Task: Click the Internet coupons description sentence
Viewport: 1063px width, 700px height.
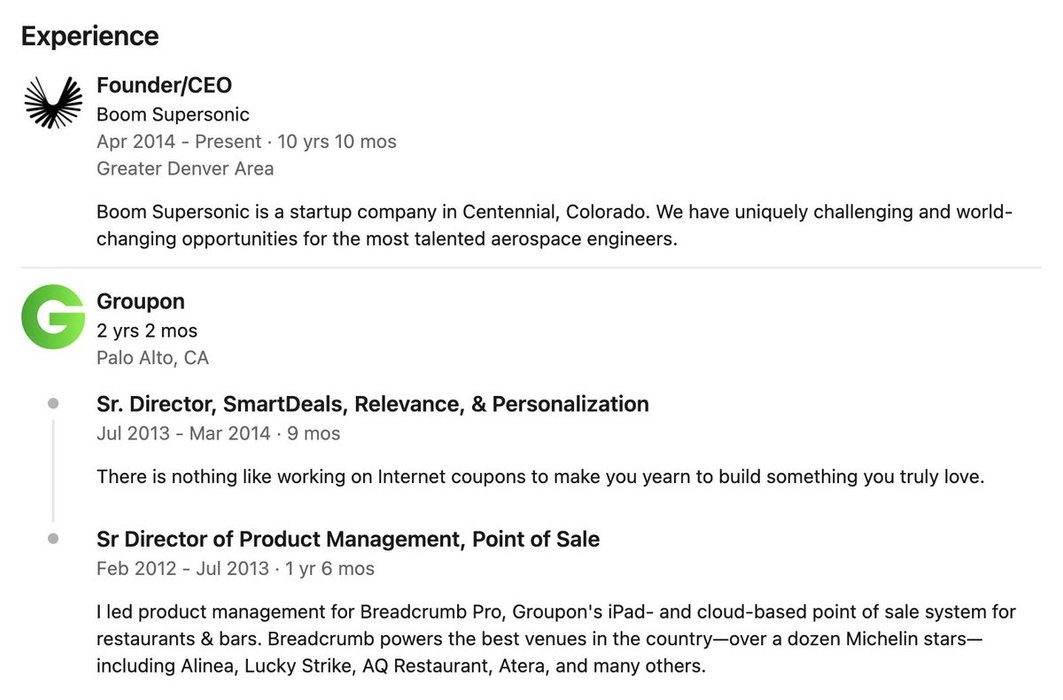Action: click(x=540, y=477)
